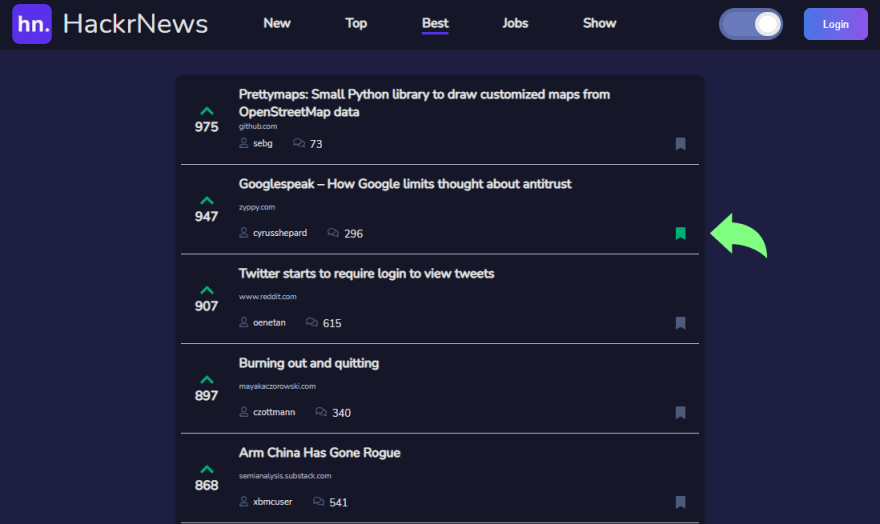Click the author name xbmcuser

(x=273, y=502)
